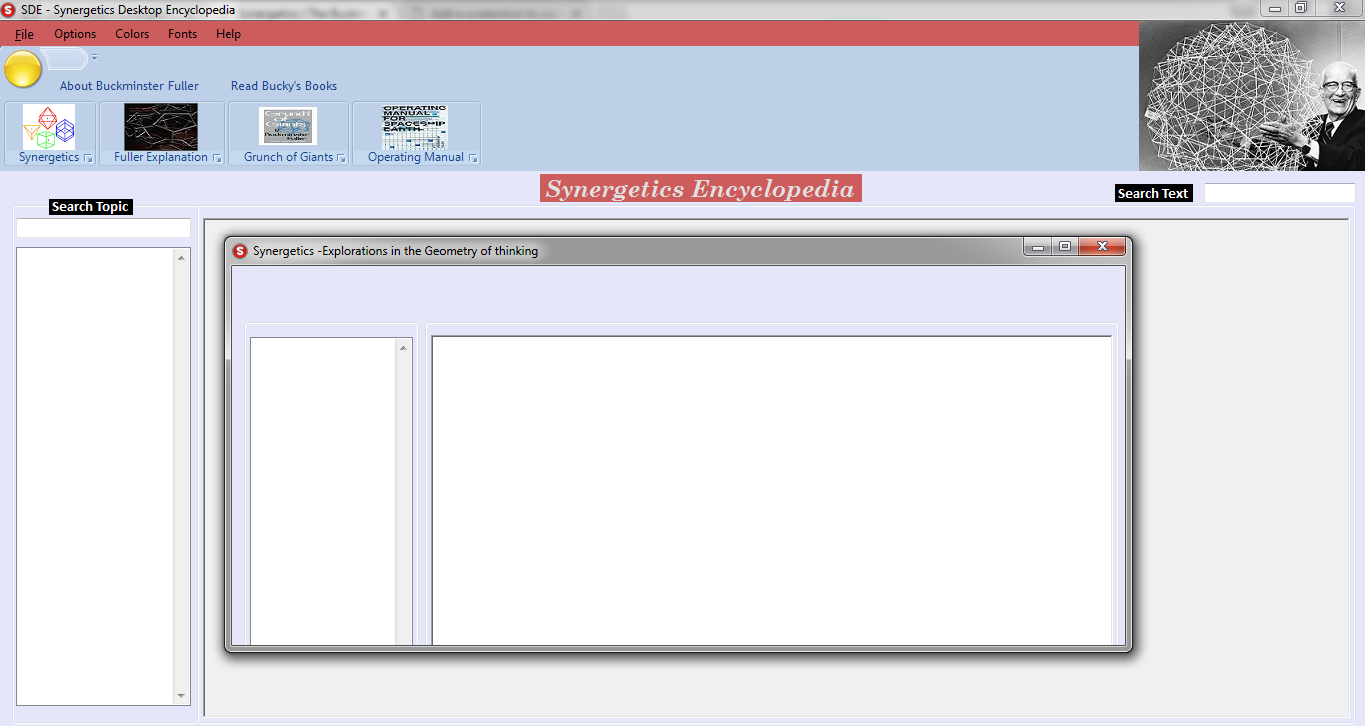Screen dimensions: 1365x726
Task: Click the Search Topic input field
Action: click(x=103, y=228)
